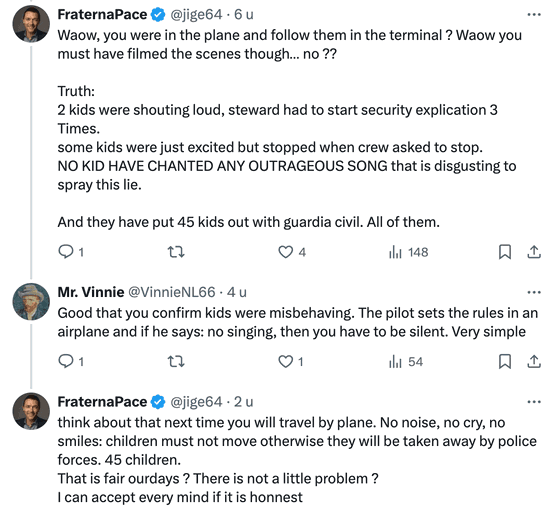
Task: Open Mr. Vinnie's Van Gogh avatar
Action: (x=31, y=302)
